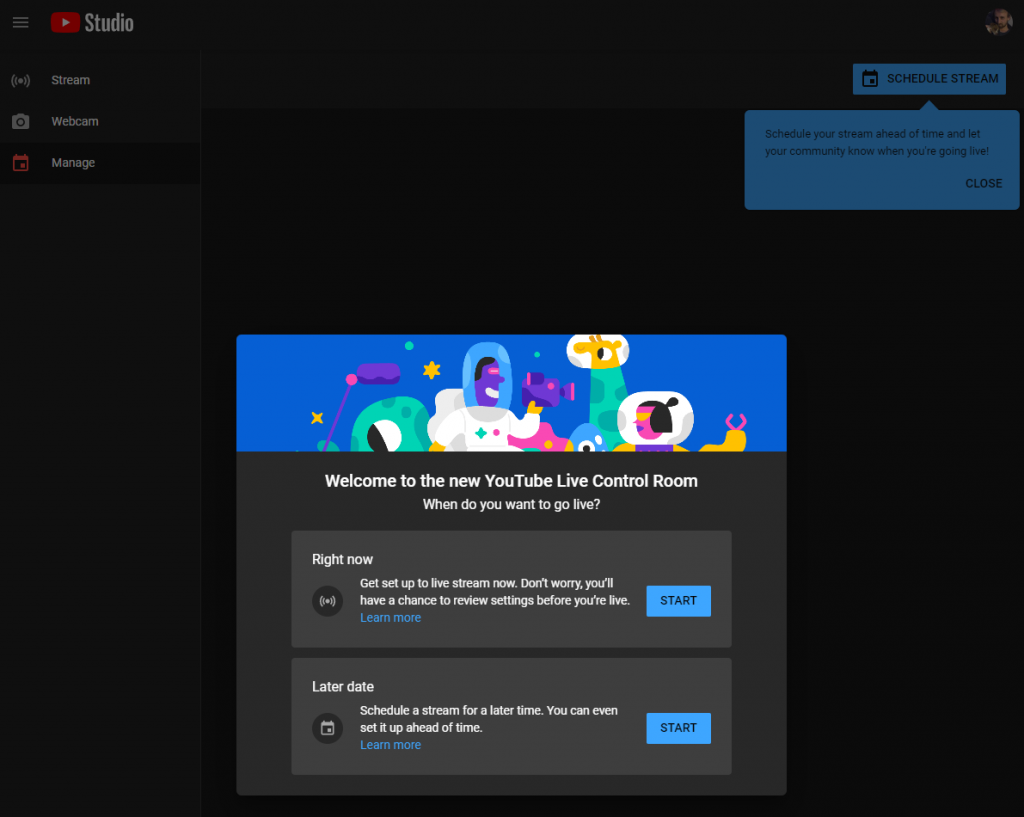
Task: Select the Stream sidebar item
Action: pyautogui.click(x=100, y=80)
